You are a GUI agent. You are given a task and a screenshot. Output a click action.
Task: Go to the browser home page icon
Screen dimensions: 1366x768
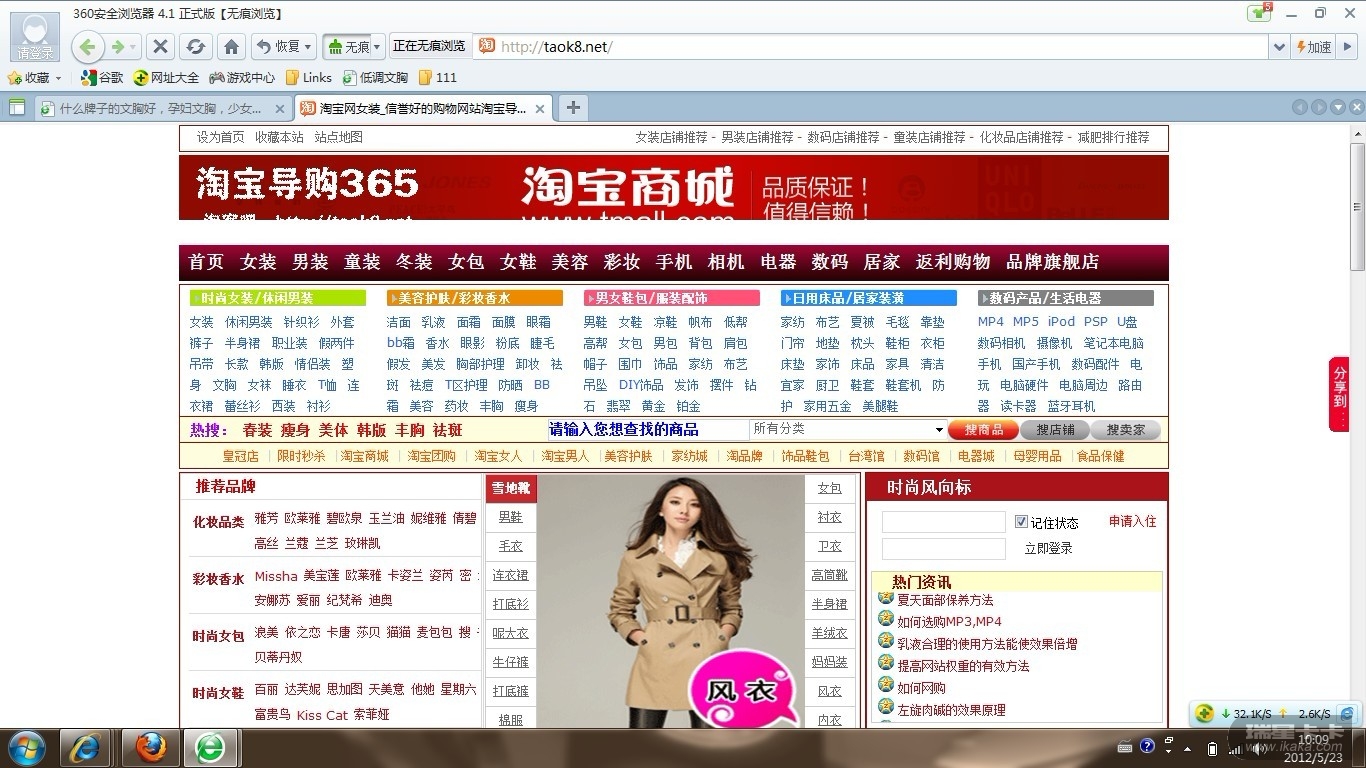[232, 46]
